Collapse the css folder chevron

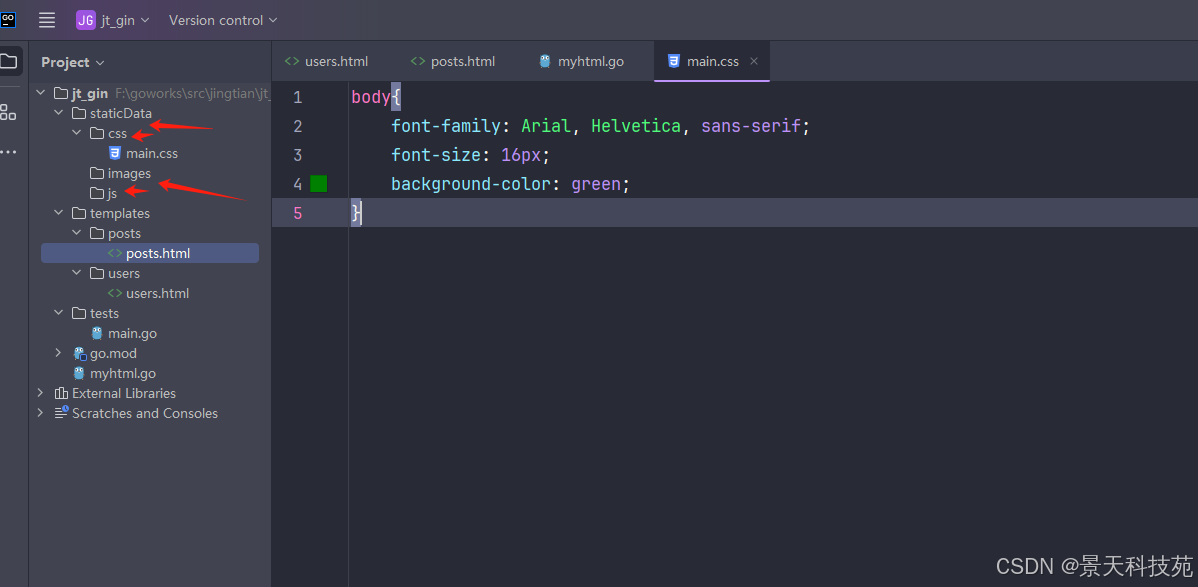[76, 133]
